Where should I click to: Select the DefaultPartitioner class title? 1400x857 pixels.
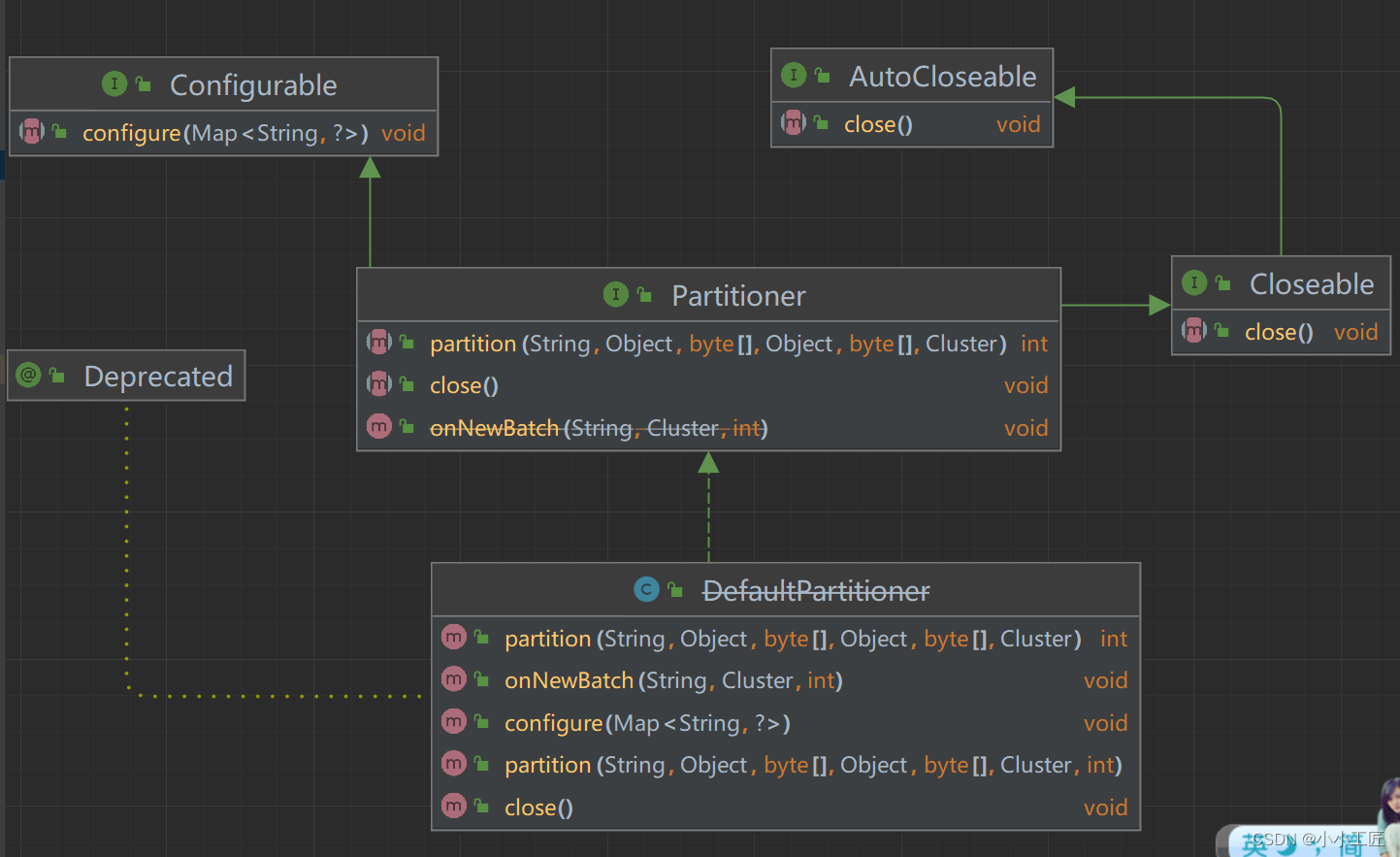click(815, 591)
